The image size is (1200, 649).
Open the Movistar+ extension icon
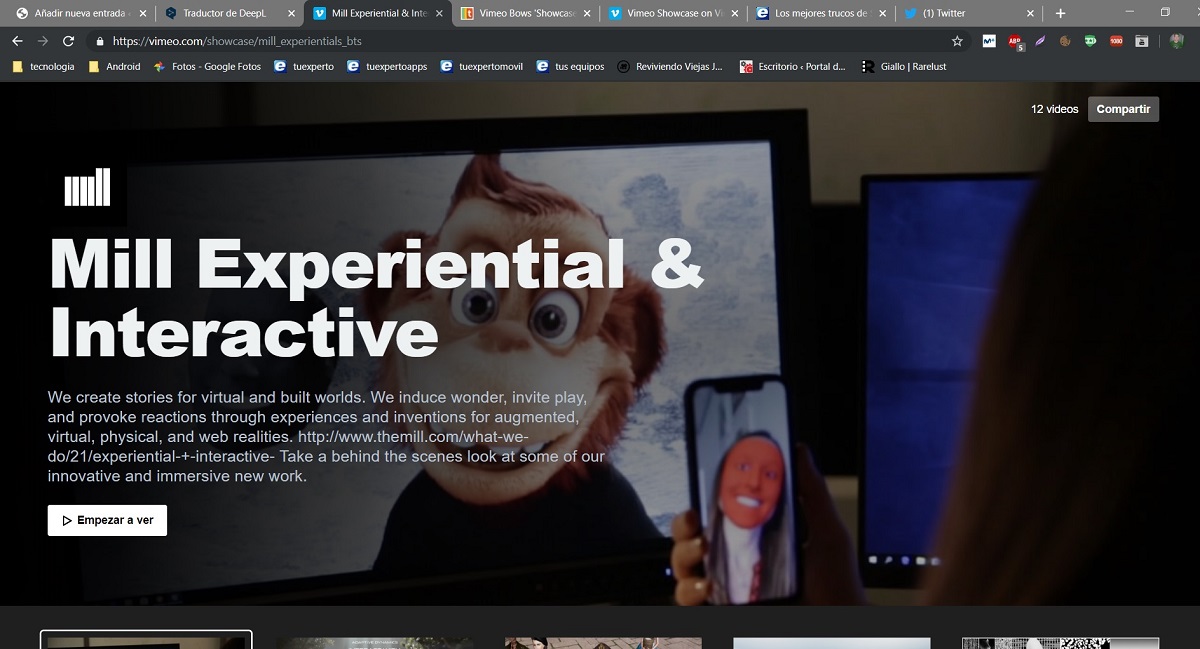point(989,41)
